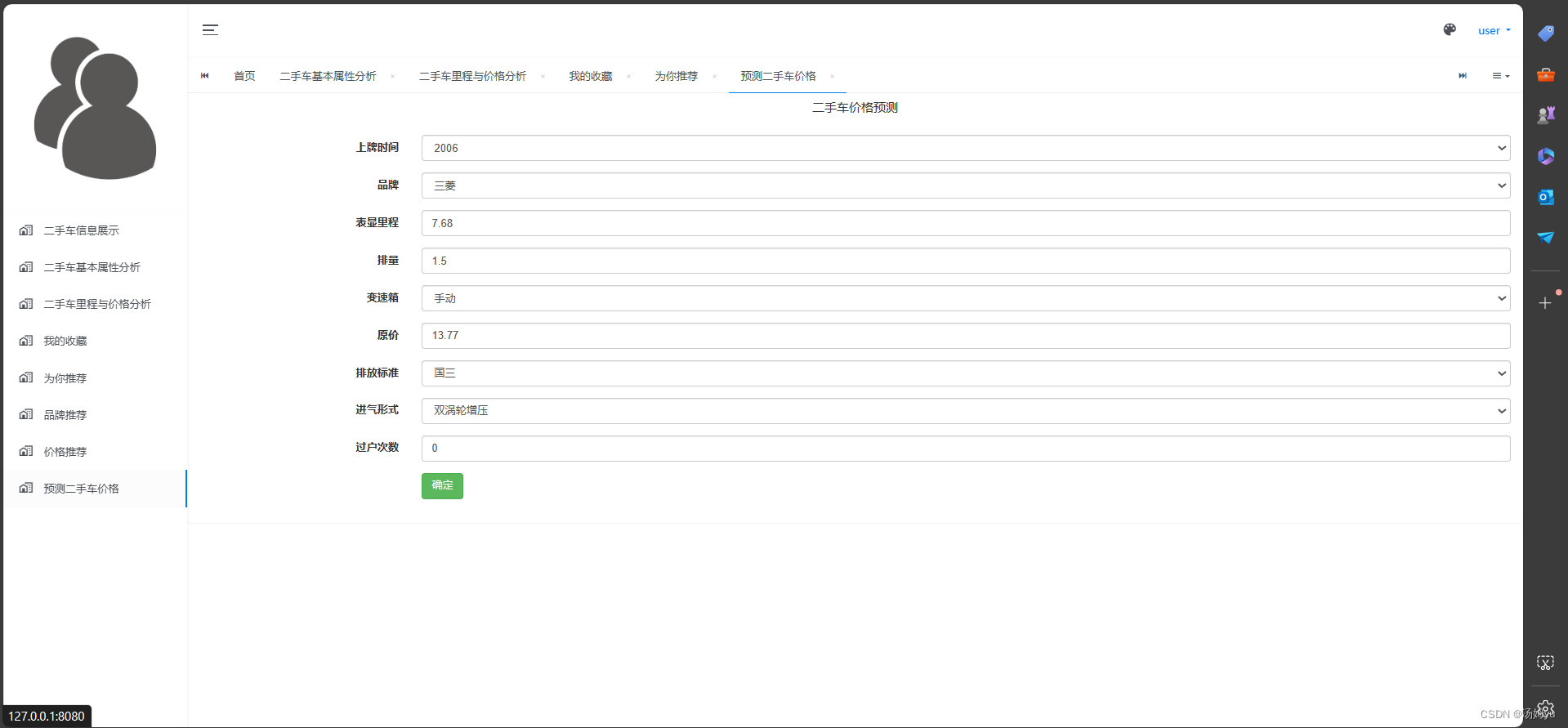Open 二手车里程与价格分析 in the sidebar
Viewport: 1568px width, 728px height.
[x=95, y=304]
